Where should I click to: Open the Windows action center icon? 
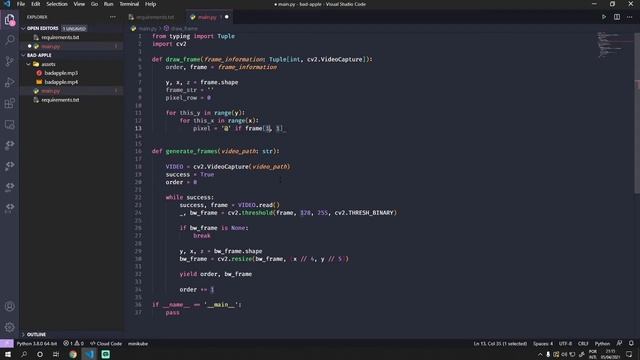coord(629,354)
